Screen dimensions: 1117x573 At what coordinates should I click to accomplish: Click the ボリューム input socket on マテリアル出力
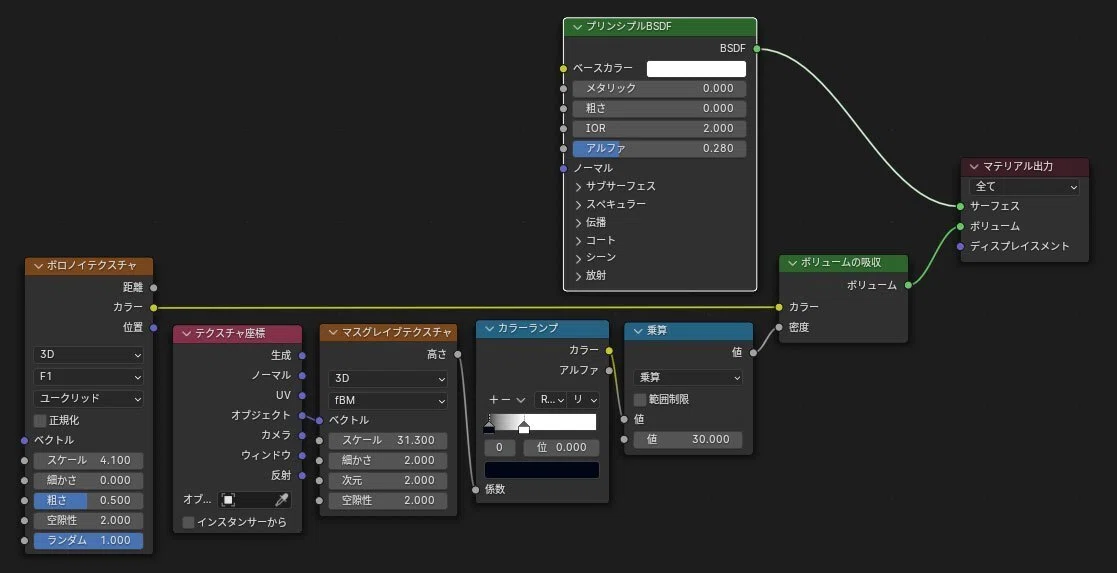pyautogui.click(x=961, y=226)
